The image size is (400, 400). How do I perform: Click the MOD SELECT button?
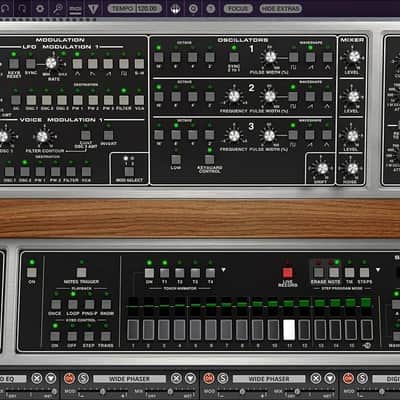[129, 171]
